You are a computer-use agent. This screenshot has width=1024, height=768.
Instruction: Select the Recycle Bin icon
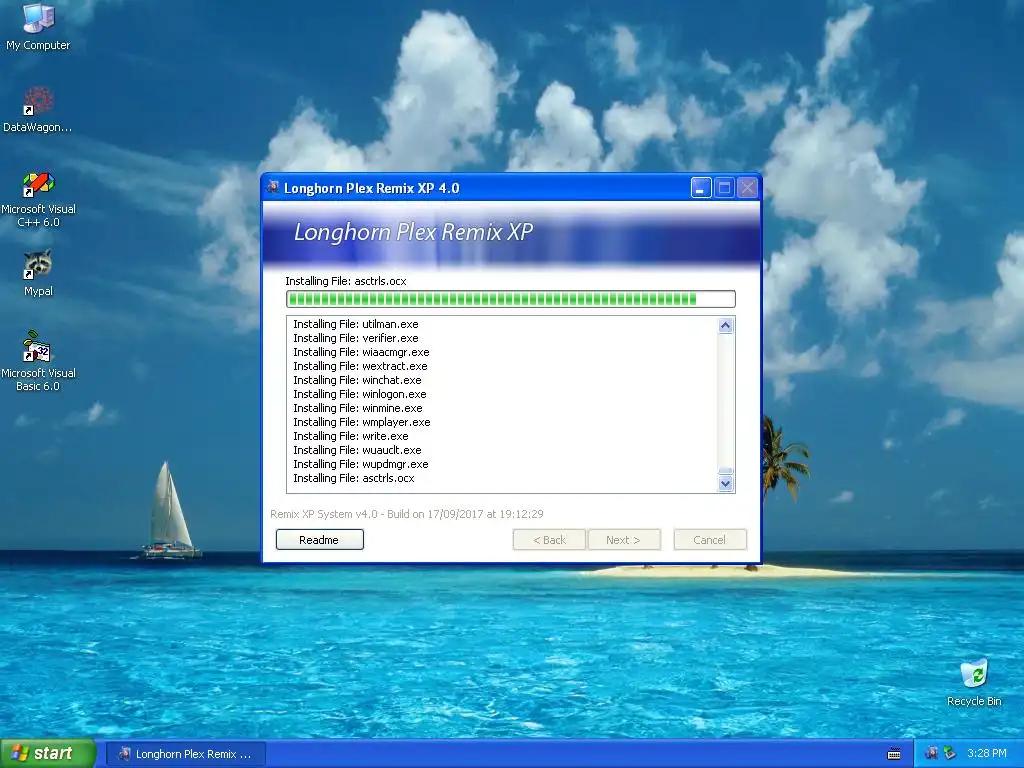(x=974, y=683)
